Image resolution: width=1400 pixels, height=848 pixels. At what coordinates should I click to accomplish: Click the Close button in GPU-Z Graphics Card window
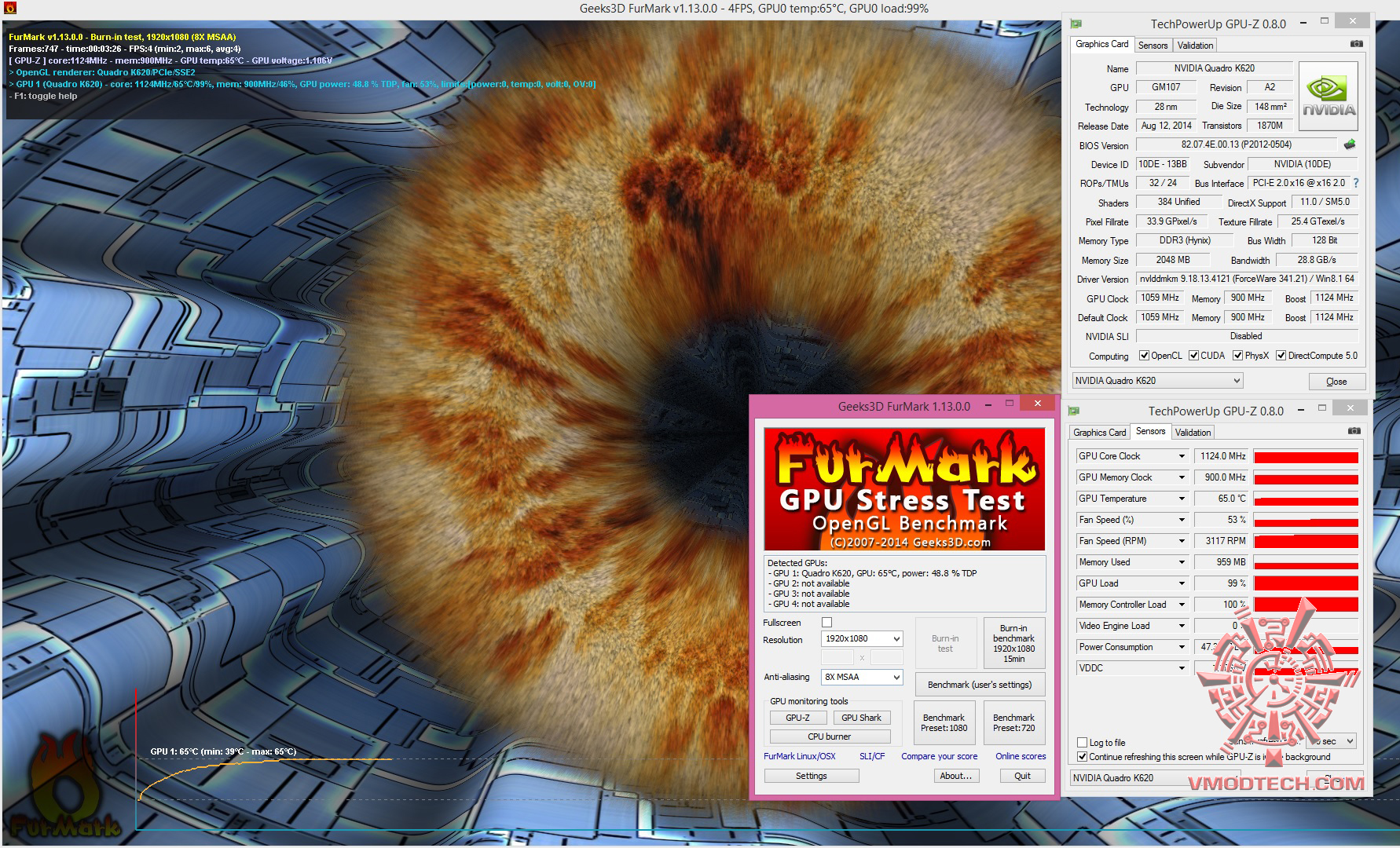[1336, 382]
